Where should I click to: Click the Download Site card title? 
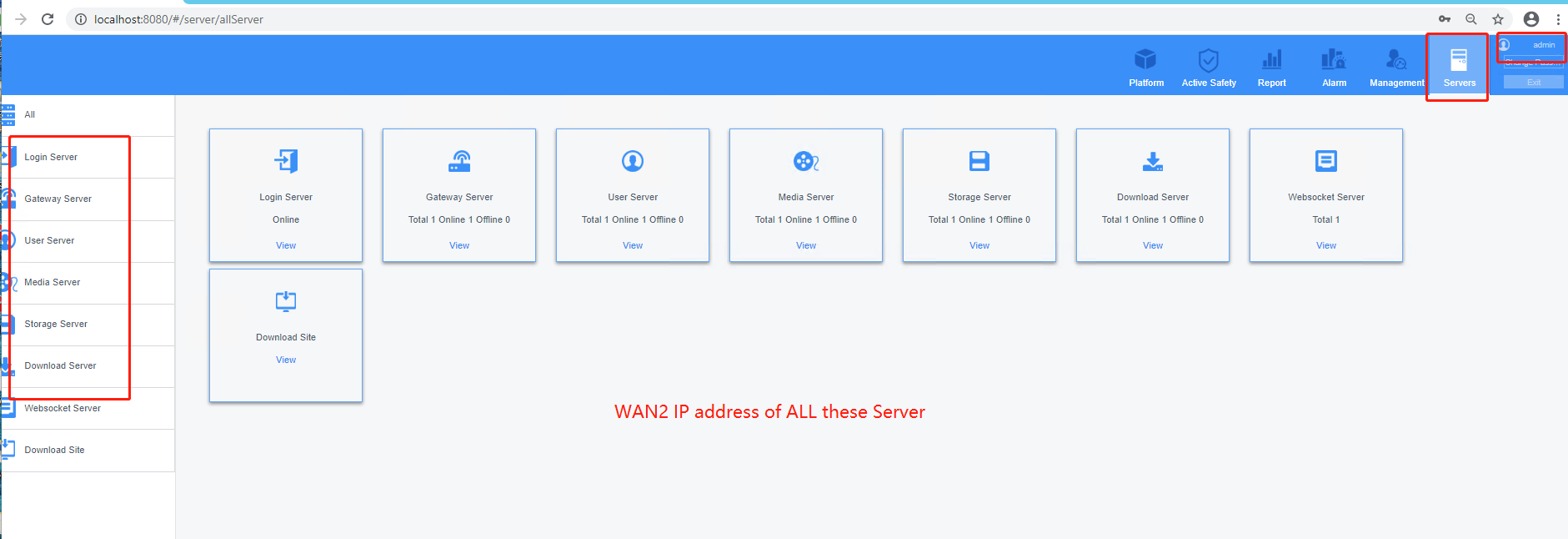[x=286, y=337]
